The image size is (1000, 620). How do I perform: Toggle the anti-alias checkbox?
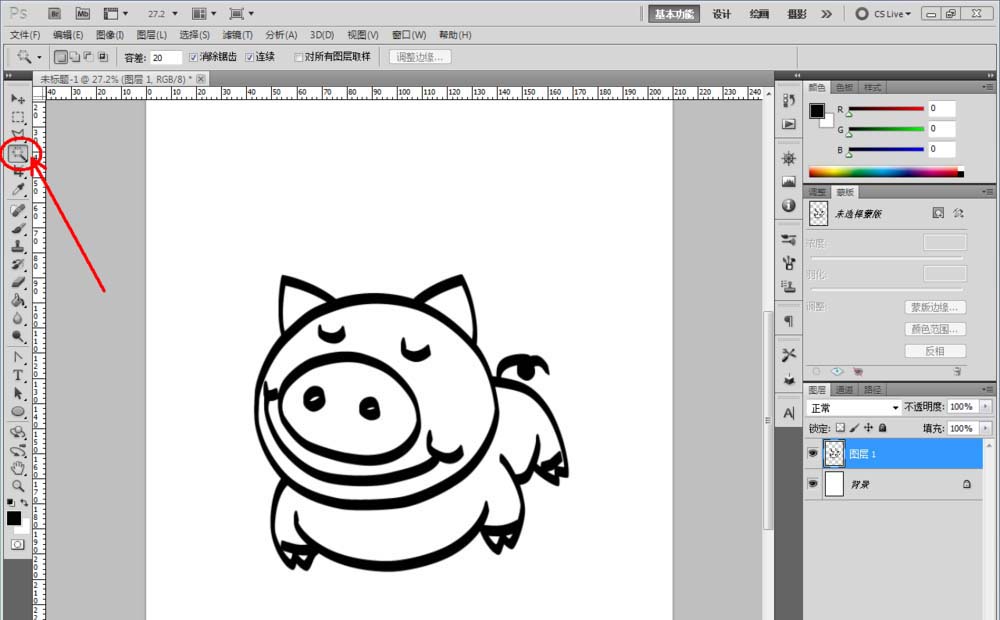(x=193, y=57)
